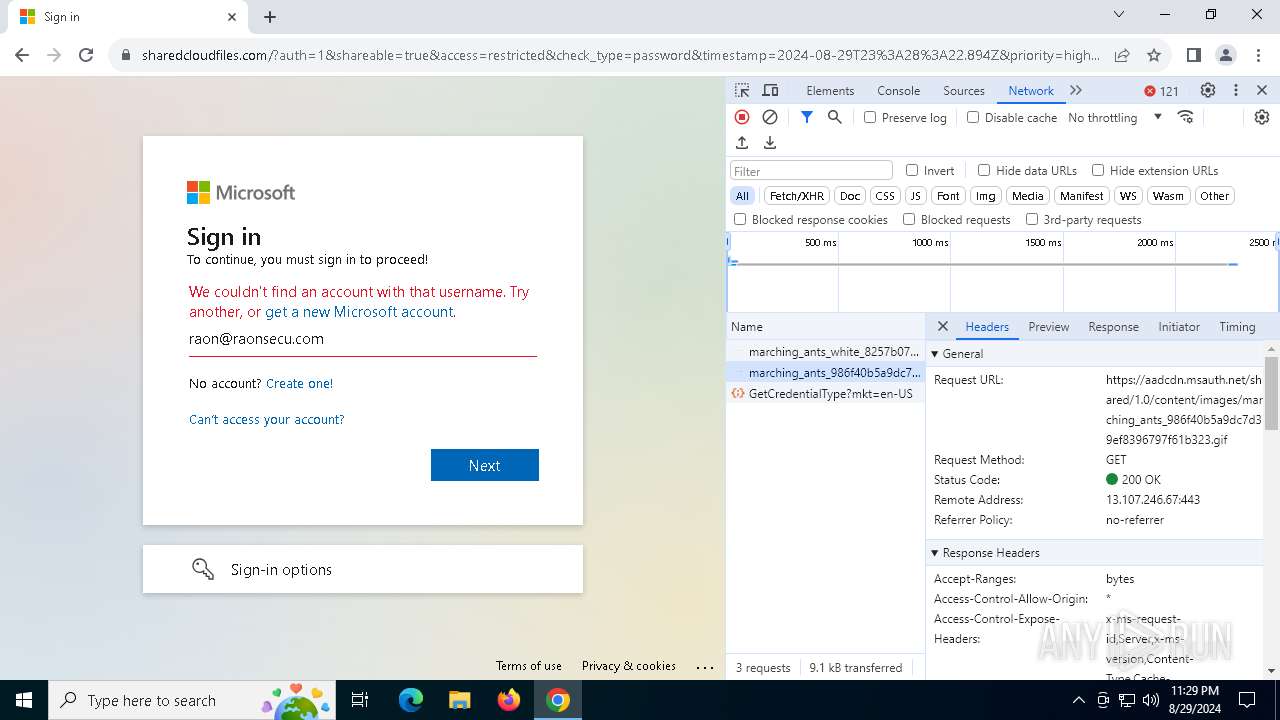Toggle the network filter funnel icon
The height and width of the screenshot is (720, 1280).
[x=807, y=117]
